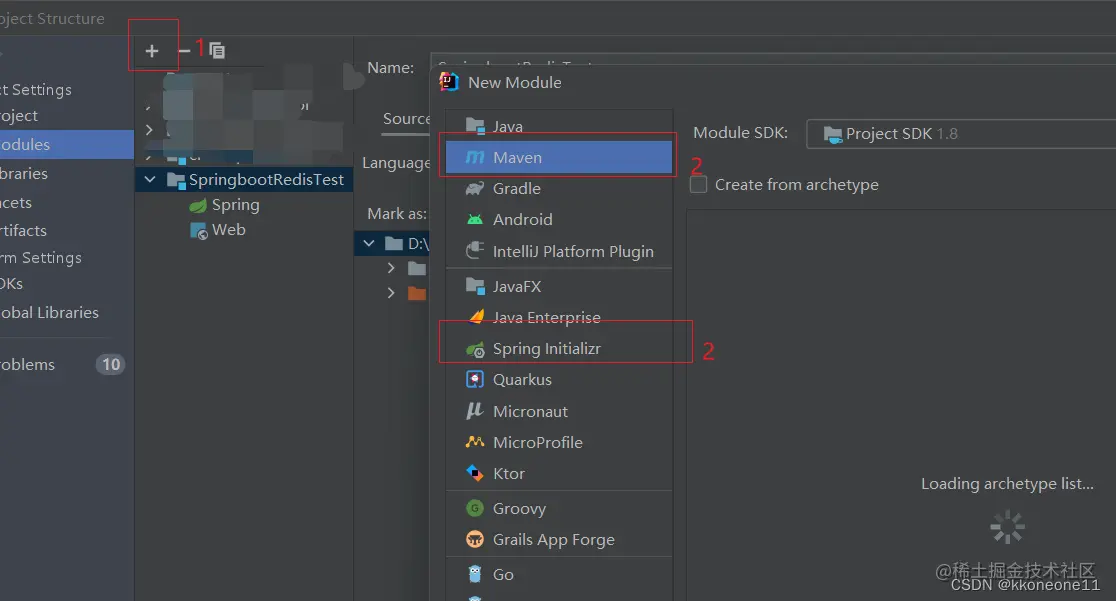1116x601 pixels.
Task: Open Modules in the settings sidebar
Action: pyautogui.click(x=67, y=145)
